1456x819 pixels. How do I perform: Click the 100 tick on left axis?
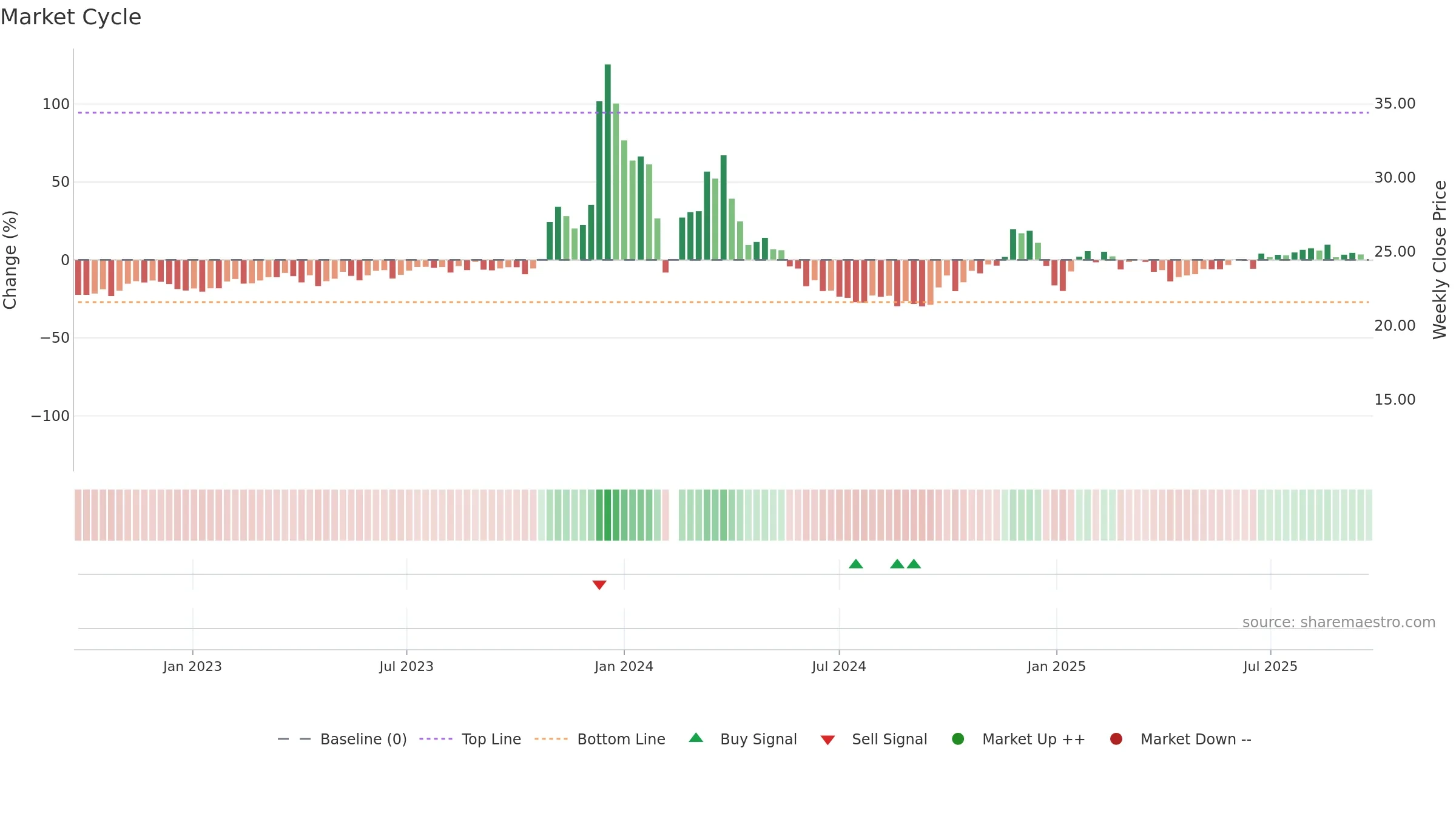[x=56, y=104]
